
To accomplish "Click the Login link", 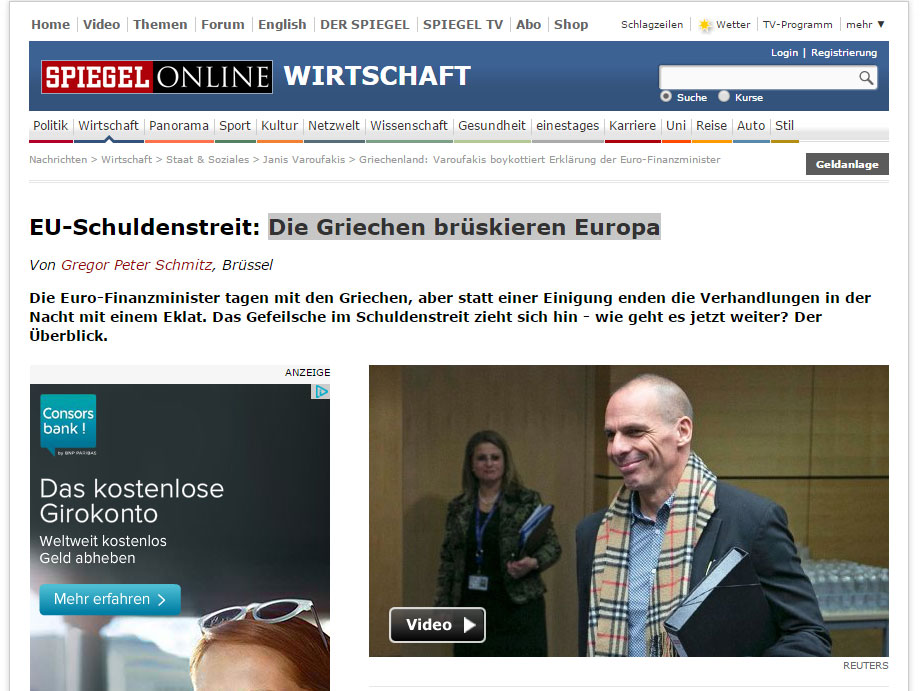I will pyautogui.click(x=784, y=53).
